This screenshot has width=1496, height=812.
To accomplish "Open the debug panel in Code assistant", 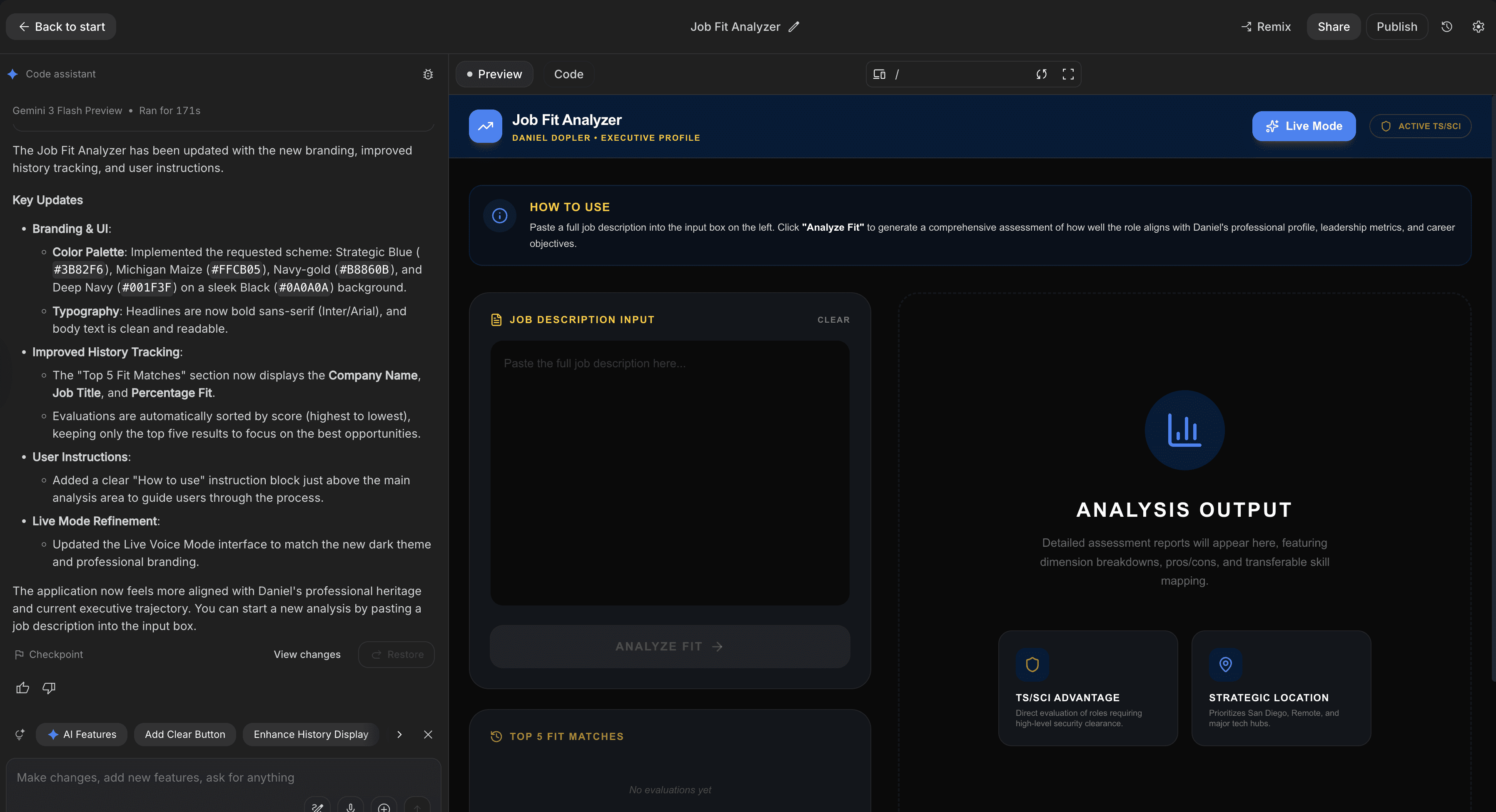I will 428,75.
